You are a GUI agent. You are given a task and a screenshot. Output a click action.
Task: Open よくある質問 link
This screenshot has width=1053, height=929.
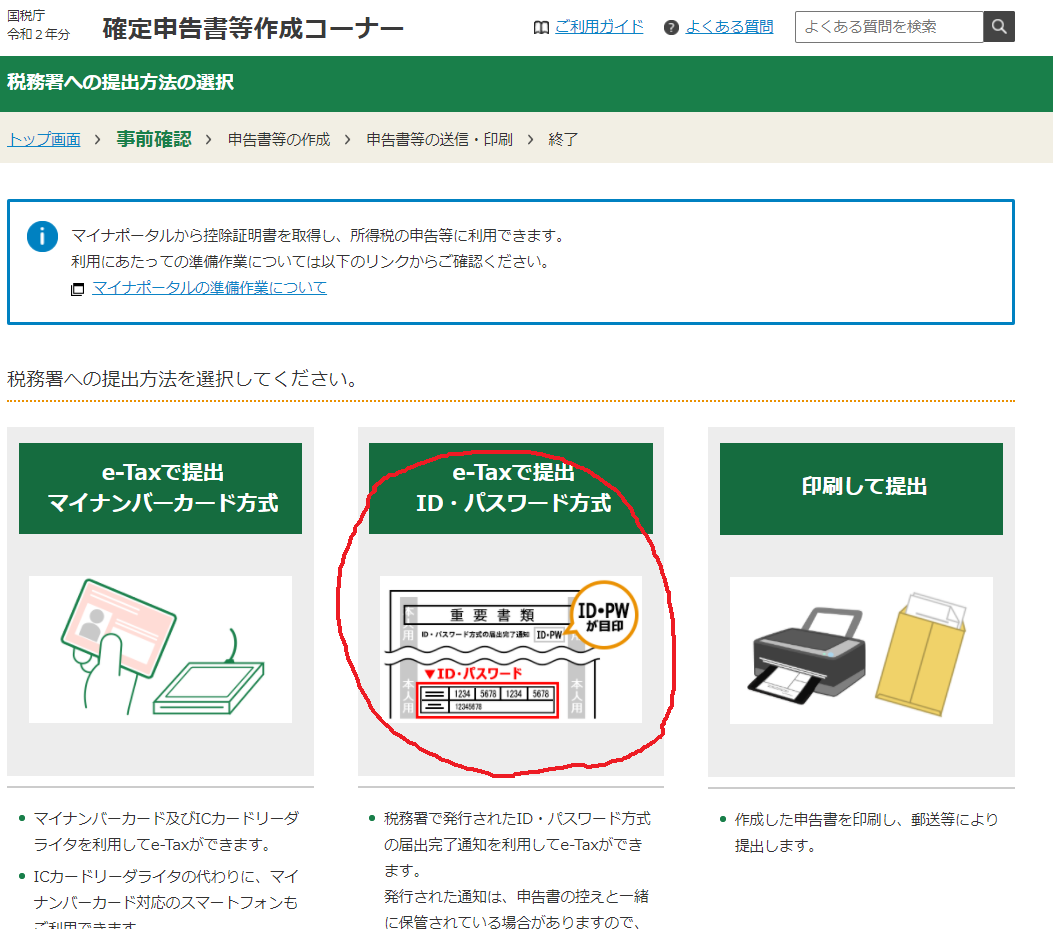729,27
